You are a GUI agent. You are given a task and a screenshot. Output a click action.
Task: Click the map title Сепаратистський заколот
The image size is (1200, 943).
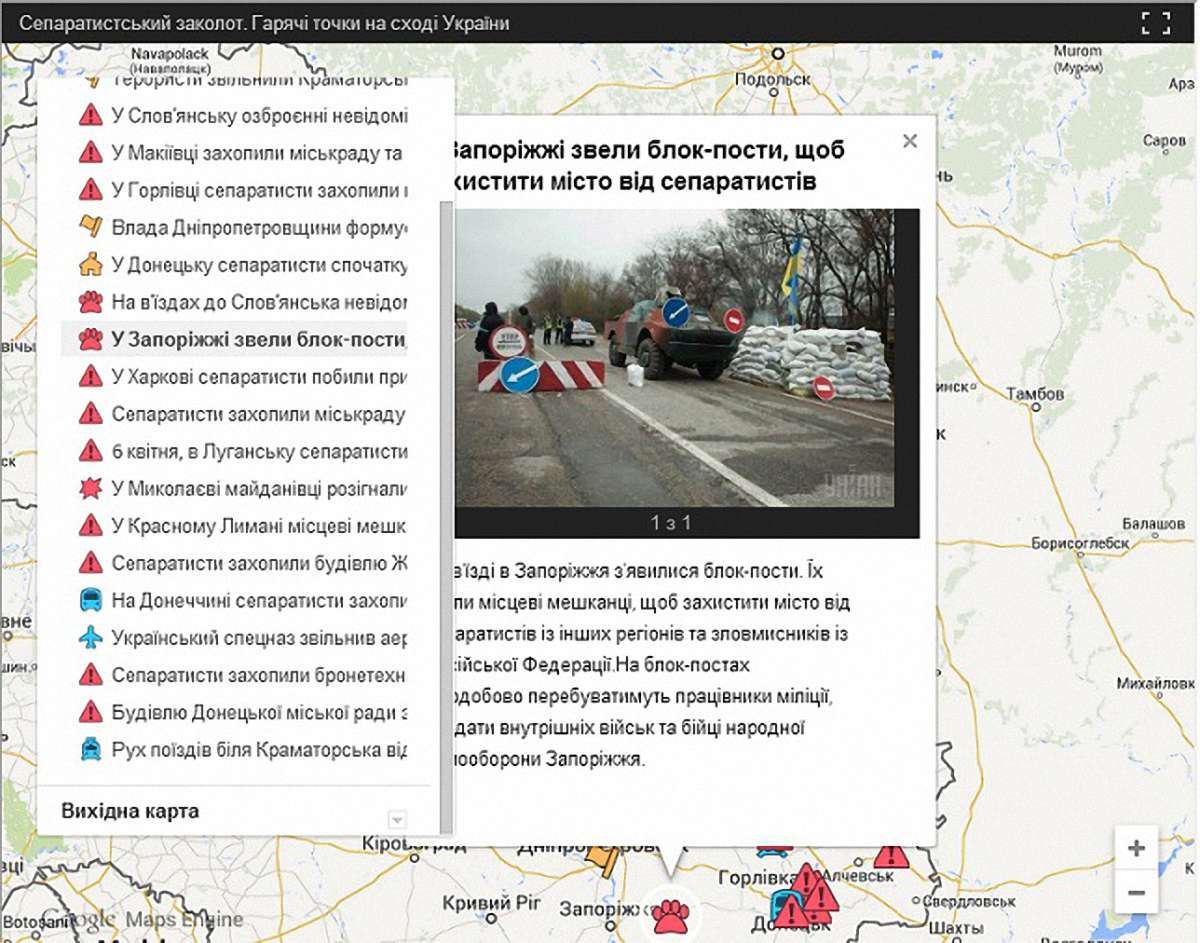(x=264, y=22)
